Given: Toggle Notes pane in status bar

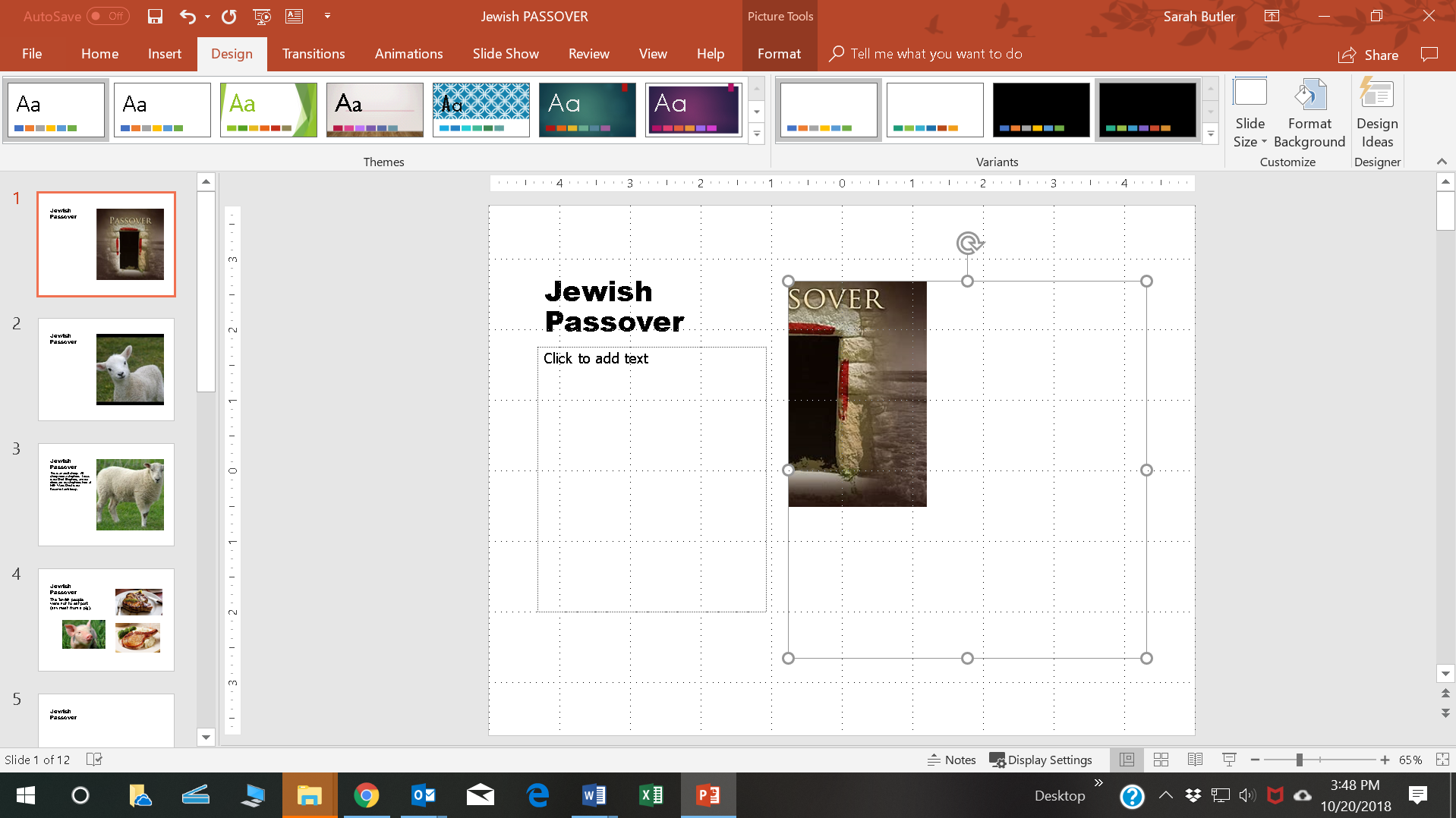Looking at the screenshot, I should pyautogui.click(x=951, y=760).
